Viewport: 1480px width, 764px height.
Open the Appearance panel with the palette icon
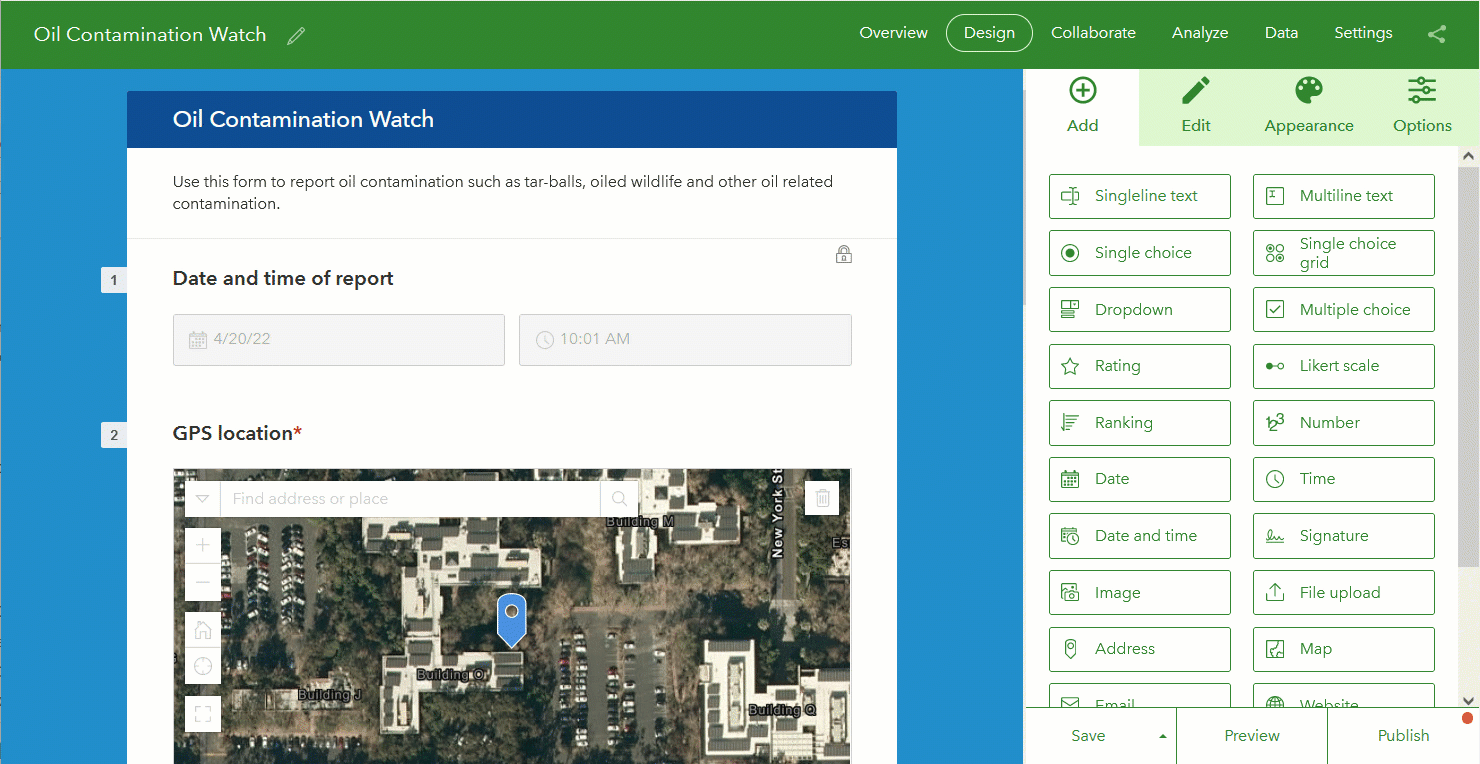pyautogui.click(x=1308, y=105)
